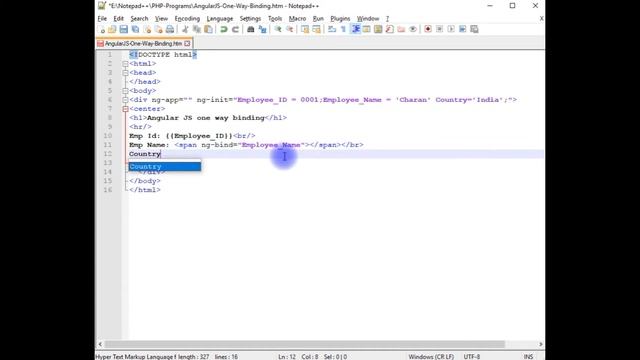Open the Window menu

coord(368,19)
